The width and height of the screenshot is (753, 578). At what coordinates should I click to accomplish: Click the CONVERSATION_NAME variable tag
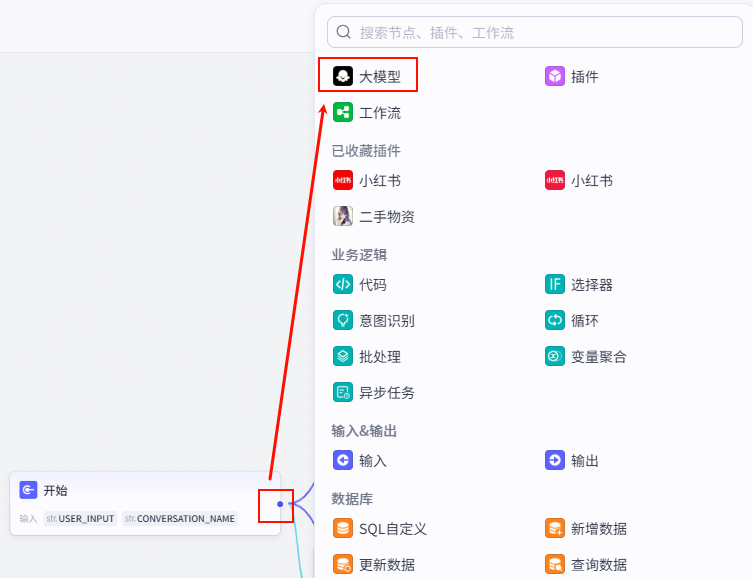pos(180,518)
